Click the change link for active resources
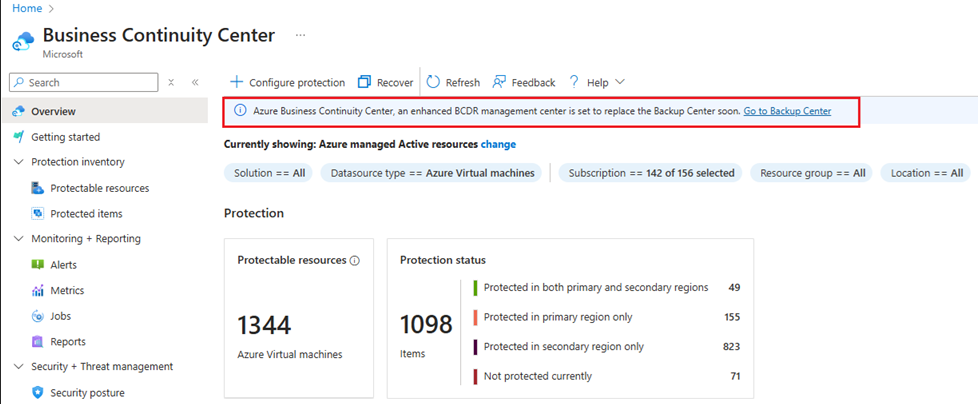The width and height of the screenshot is (978, 404). pos(498,144)
